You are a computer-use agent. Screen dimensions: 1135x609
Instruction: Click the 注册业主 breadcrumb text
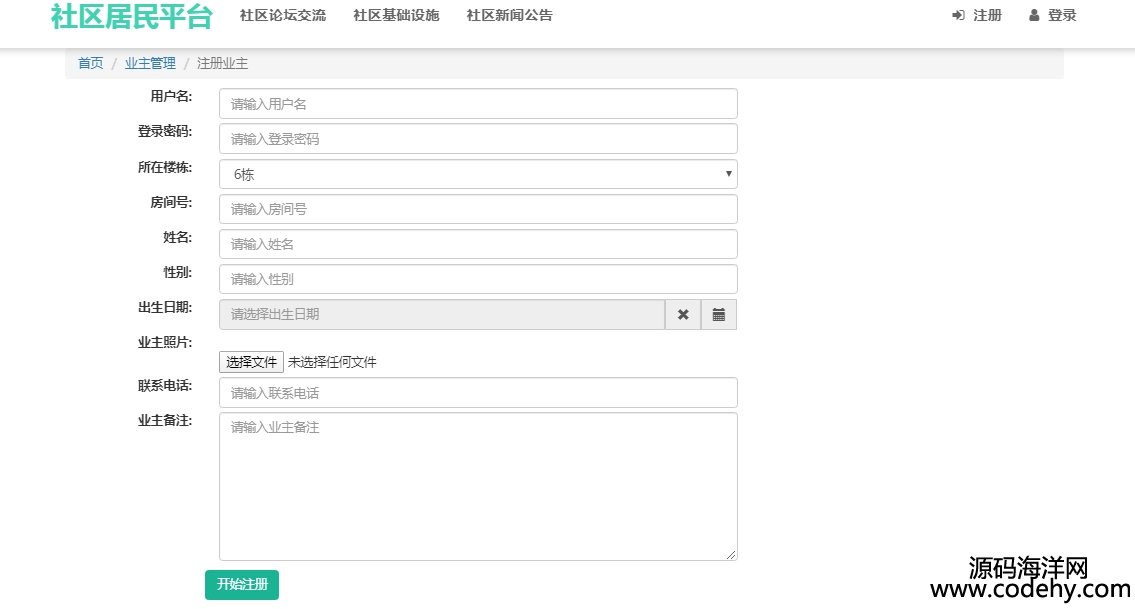(222, 63)
